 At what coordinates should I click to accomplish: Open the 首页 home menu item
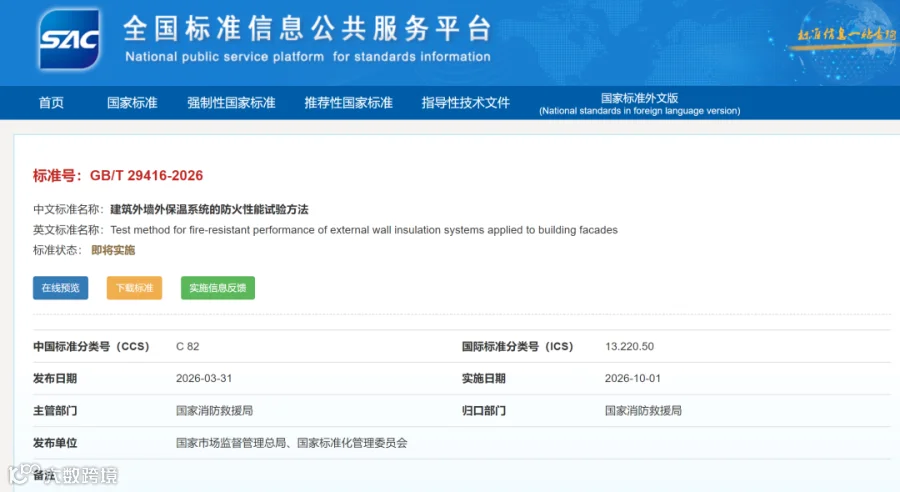pyautogui.click(x=51, y=103)
